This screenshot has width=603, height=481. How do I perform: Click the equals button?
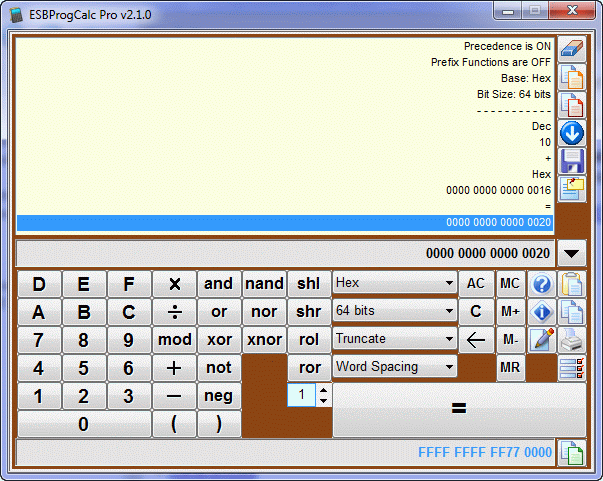(x=459, y=409)
